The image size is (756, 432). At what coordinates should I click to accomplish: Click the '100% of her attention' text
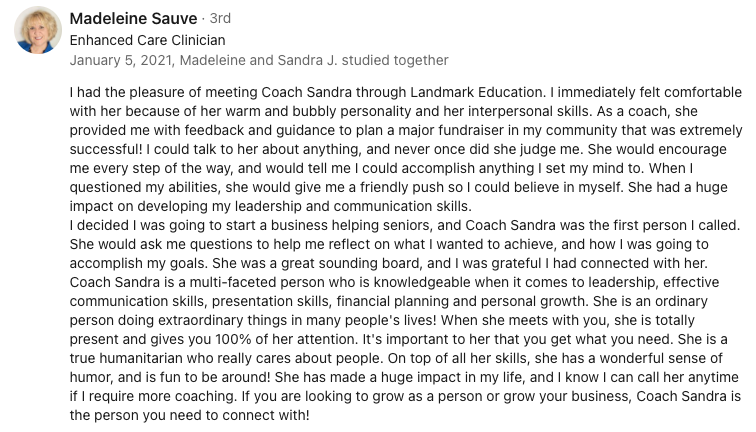(286, 339)
